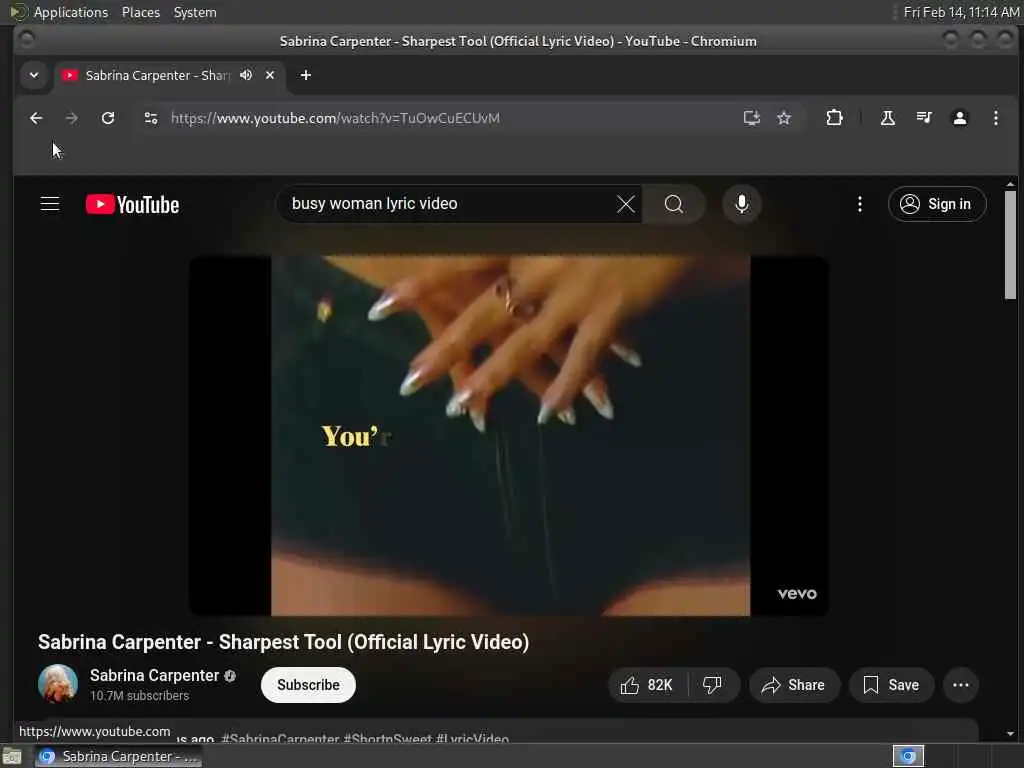Open the Sabrina Carpenter channel name link
The image size is (1024, 768).
point(154,675)
